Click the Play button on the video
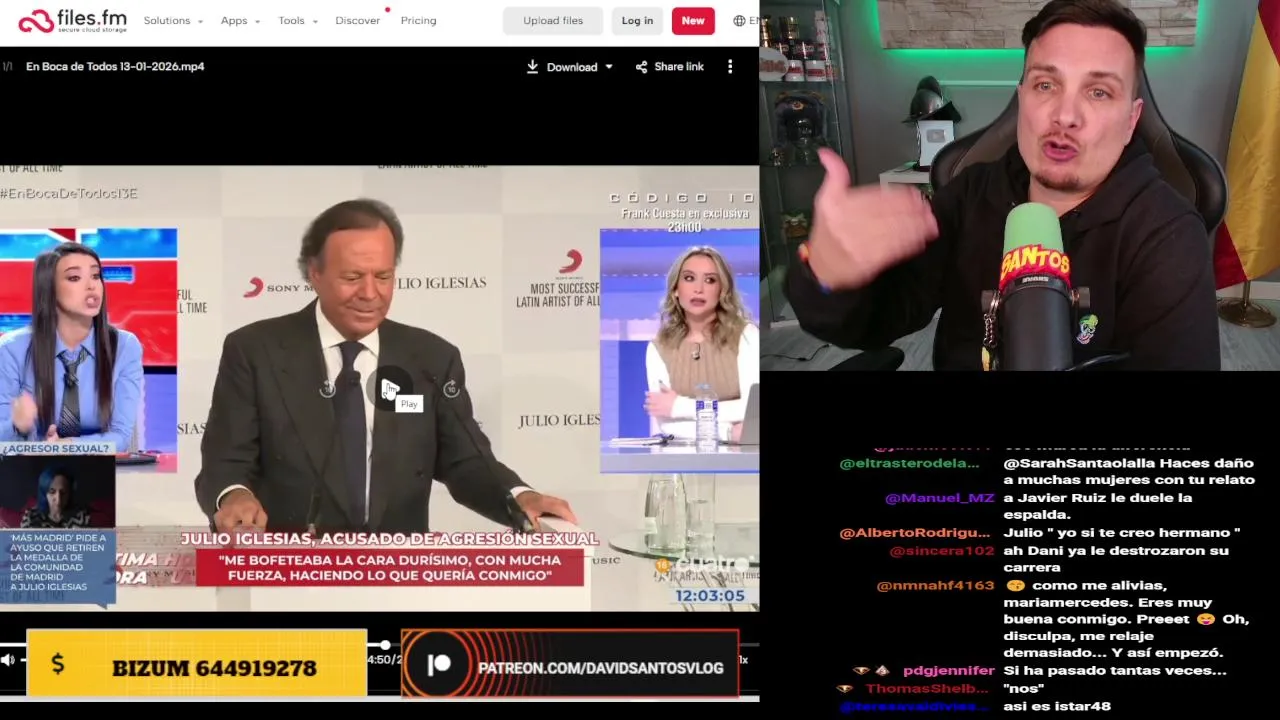The height and width of the screenshot is (720, 1280). click(x=389, y=389)
